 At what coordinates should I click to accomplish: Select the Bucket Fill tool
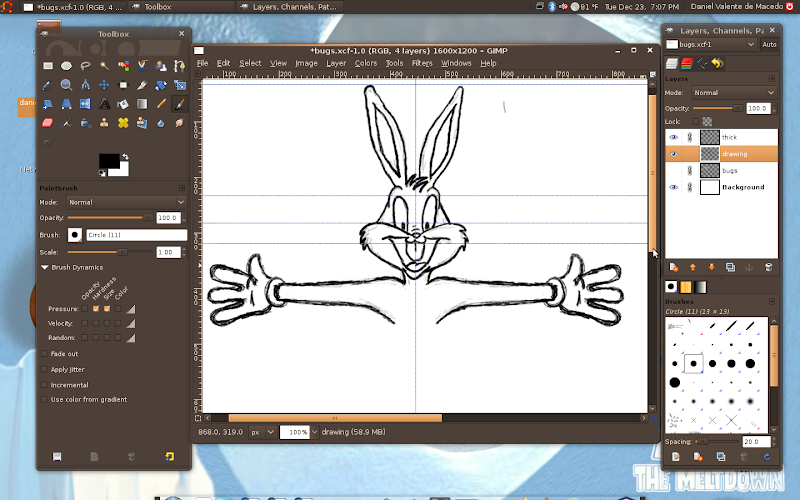pyautogui.click(x=123, y=104)
